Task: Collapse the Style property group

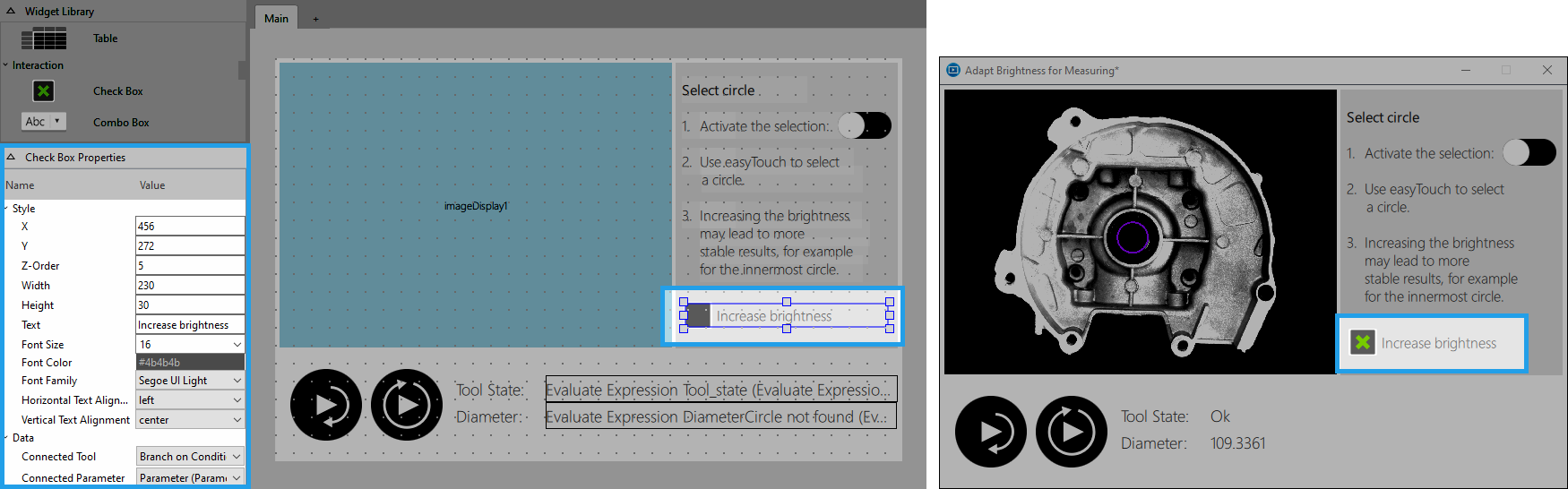Action: pyautogui.click(x=5, y=208)
